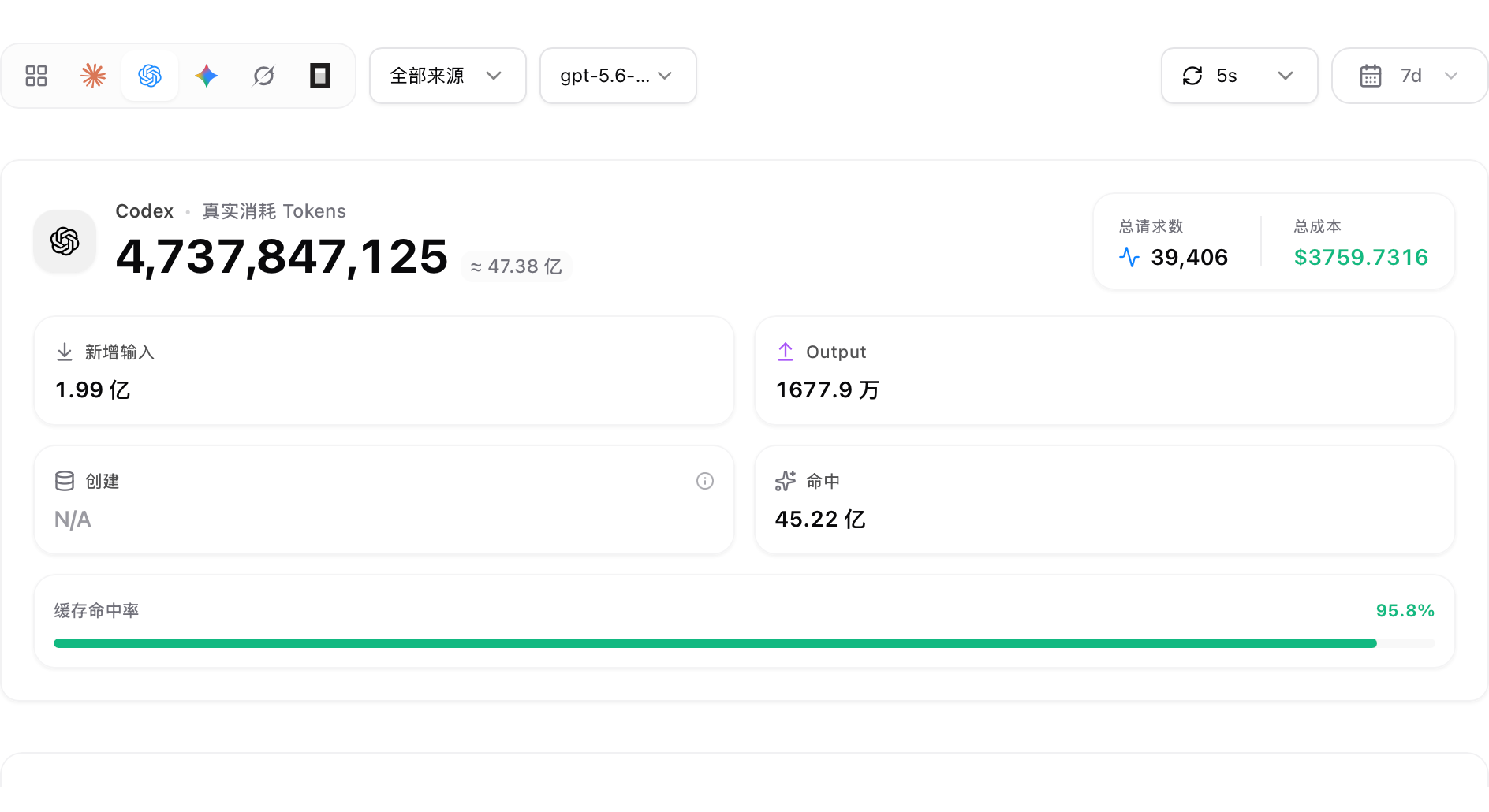Click the ≈ 47.38 亿 badge
The width and height of the screenshot is (1489, 812).
coord(516,266)
